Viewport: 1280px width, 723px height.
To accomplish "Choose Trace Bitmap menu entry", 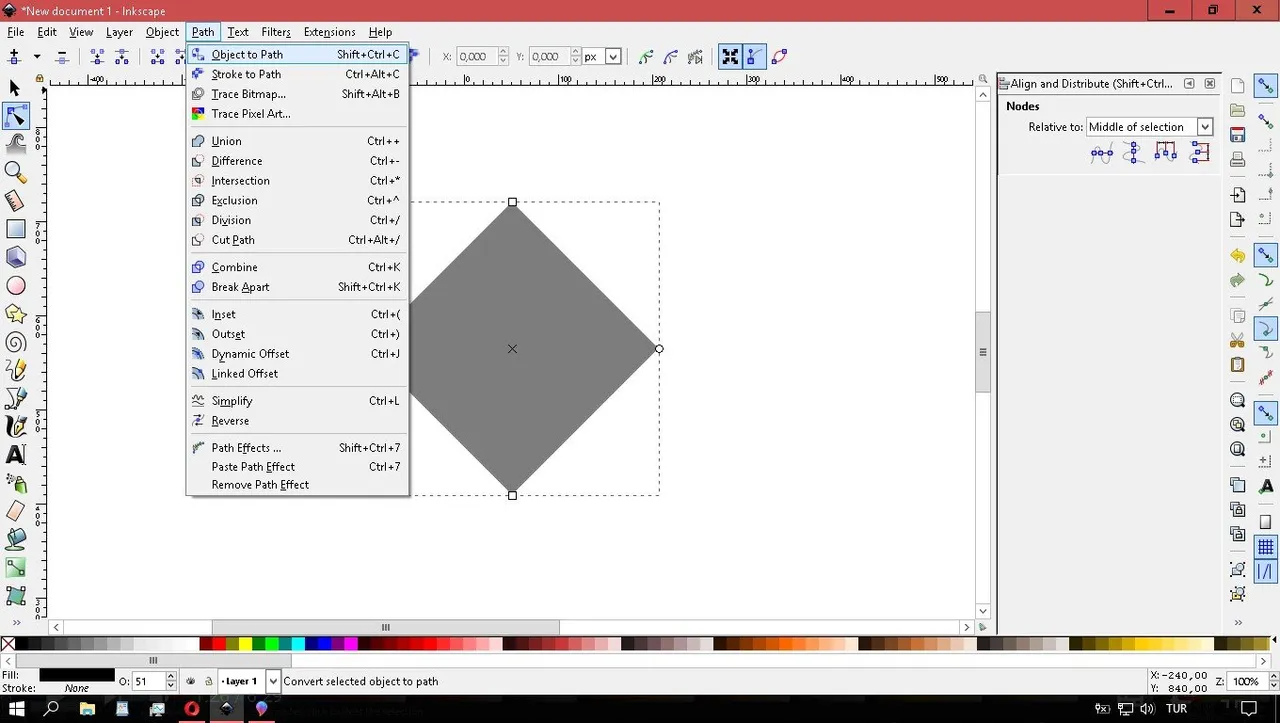I will [x=297, y=94].
